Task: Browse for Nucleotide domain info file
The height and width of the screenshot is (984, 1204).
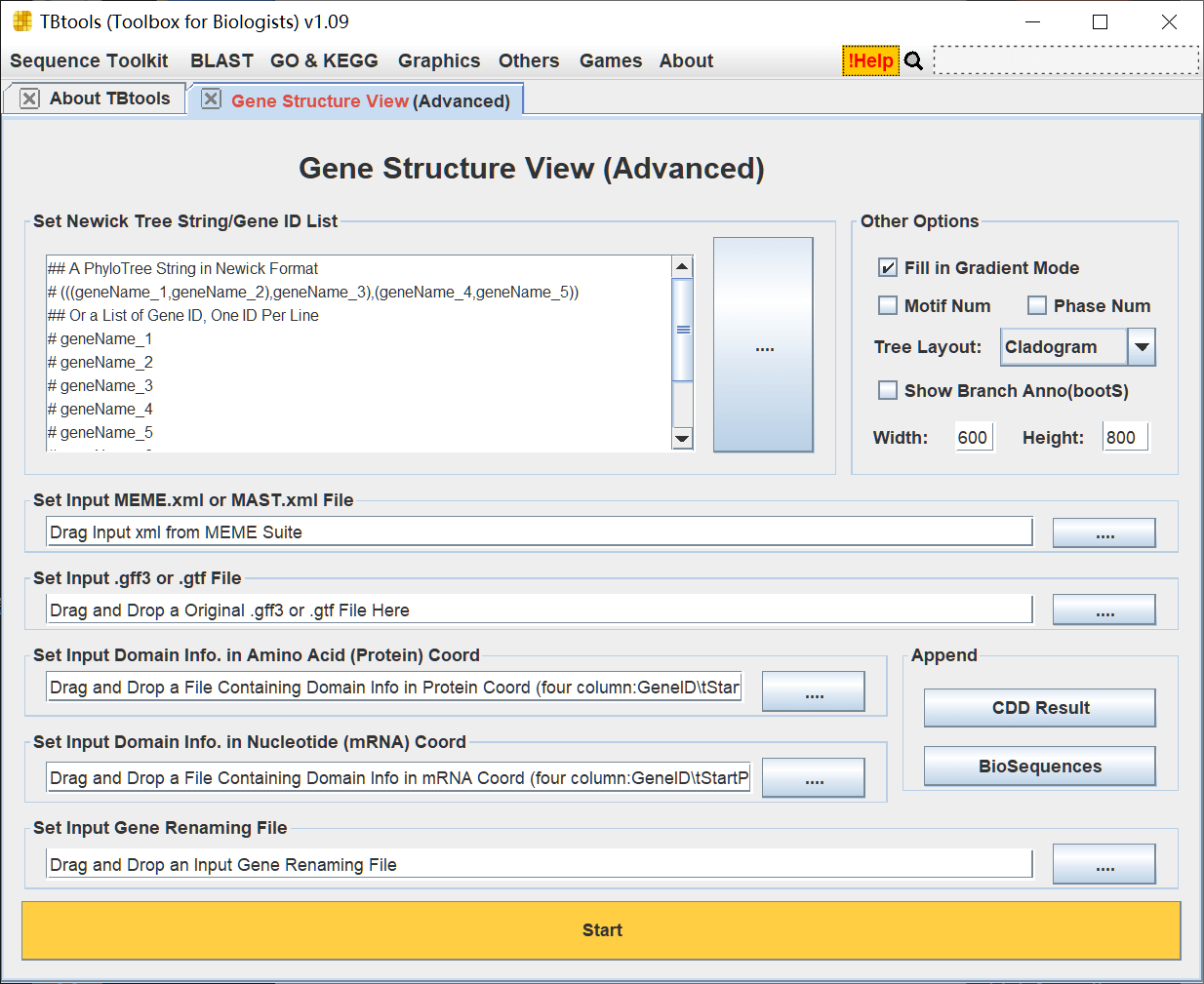Action: [x=814, y=777]
